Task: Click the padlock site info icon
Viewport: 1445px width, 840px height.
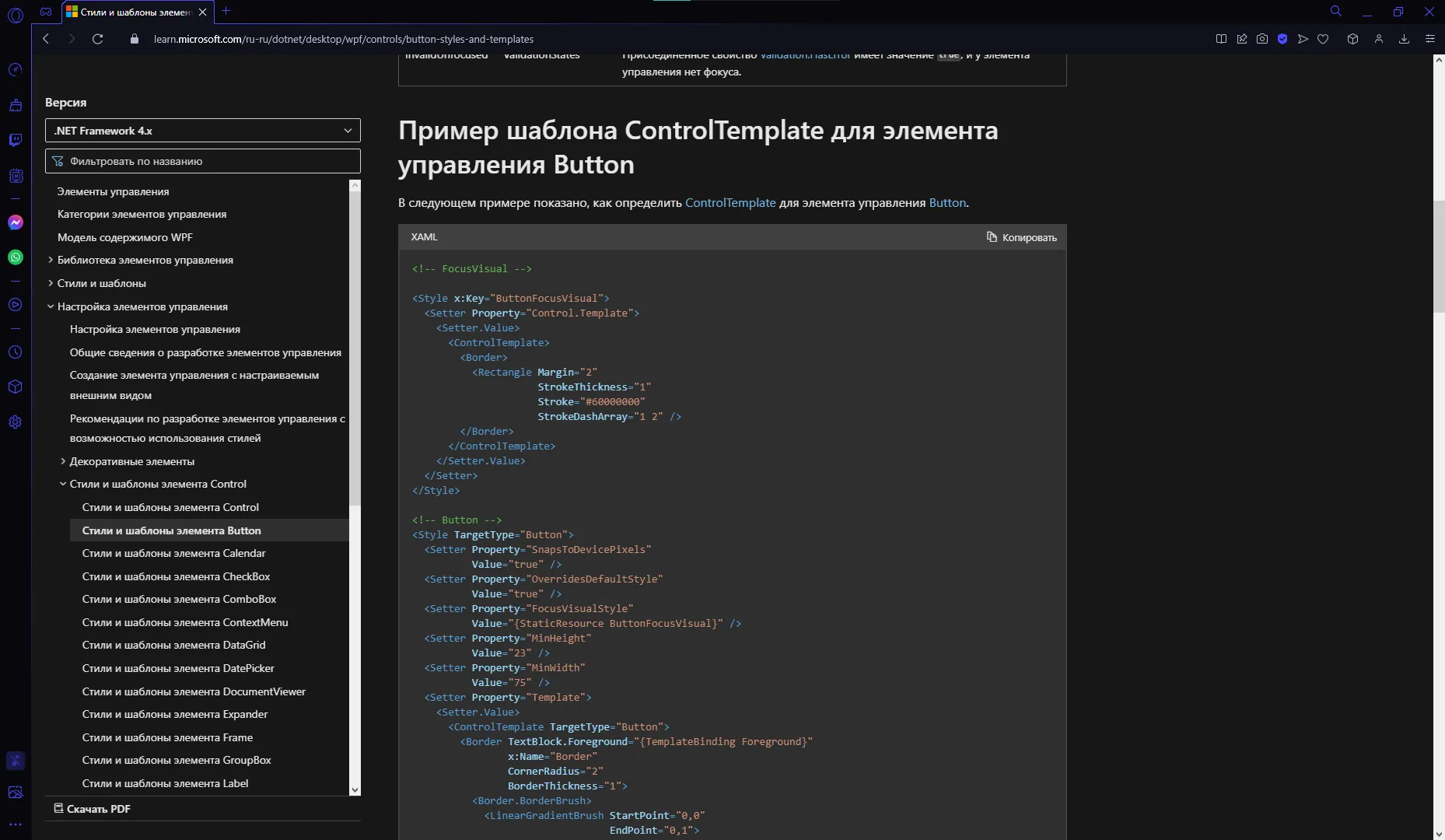Action: coord(135,39)
